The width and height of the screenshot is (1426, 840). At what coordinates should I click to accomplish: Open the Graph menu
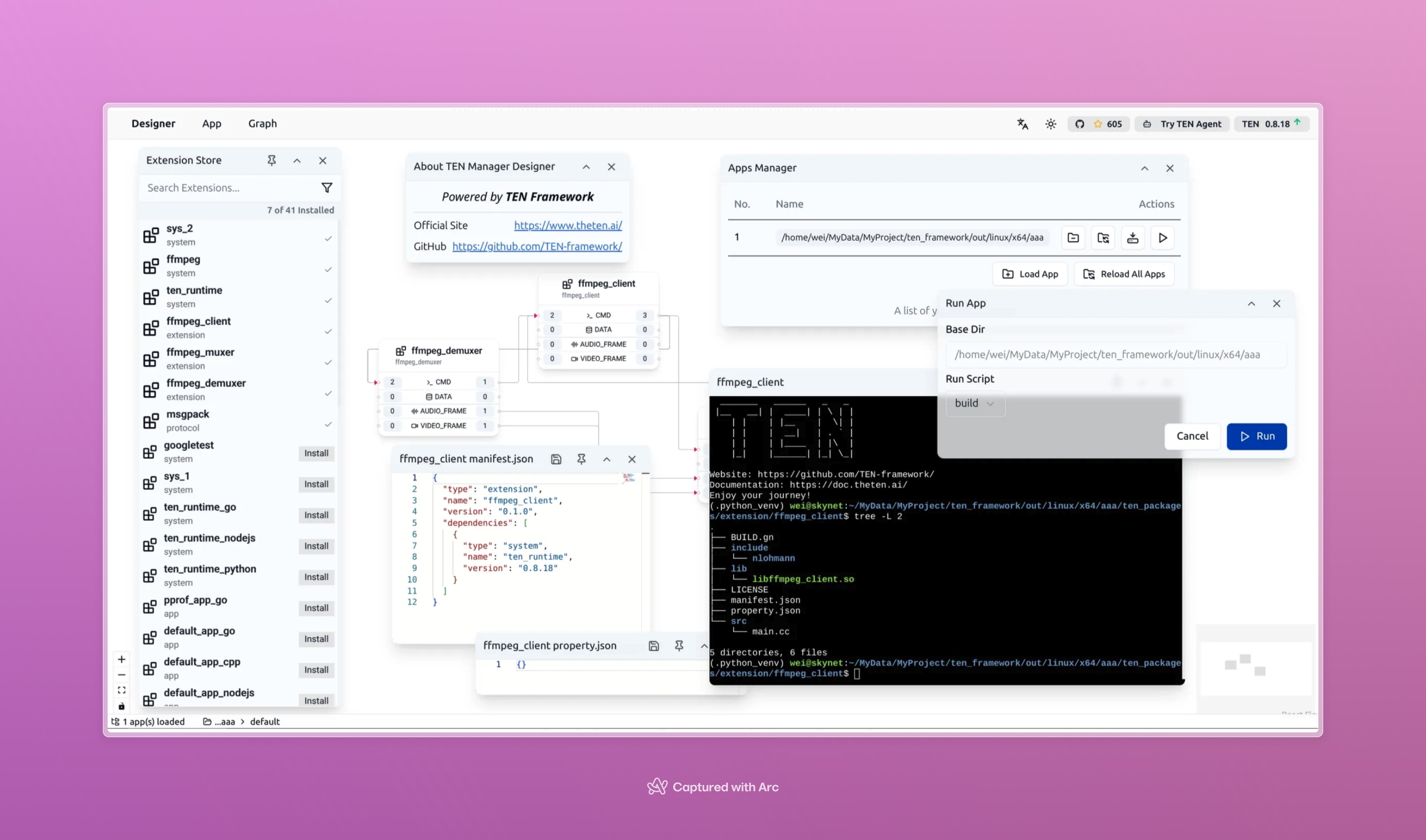pyautogui.click(x=263, y=124)
